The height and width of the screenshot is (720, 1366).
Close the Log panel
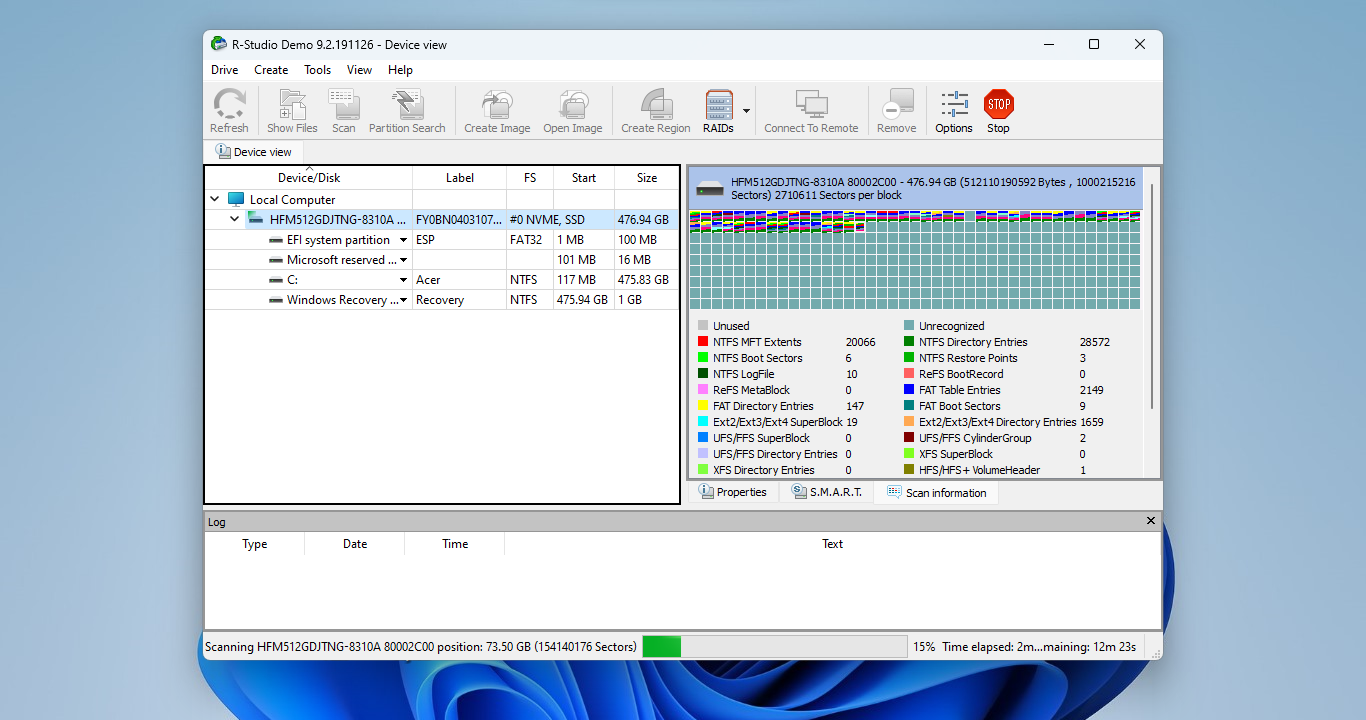tap(1151, 521)
